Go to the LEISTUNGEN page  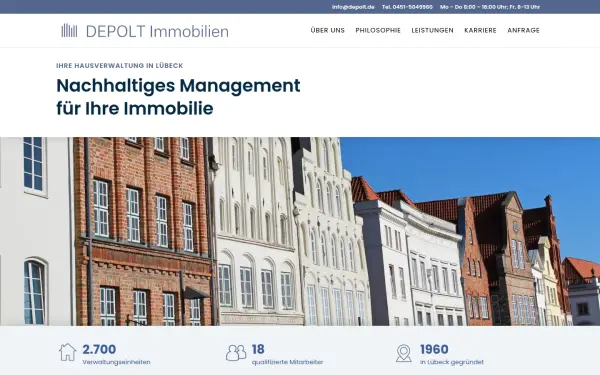coord(432,30)
